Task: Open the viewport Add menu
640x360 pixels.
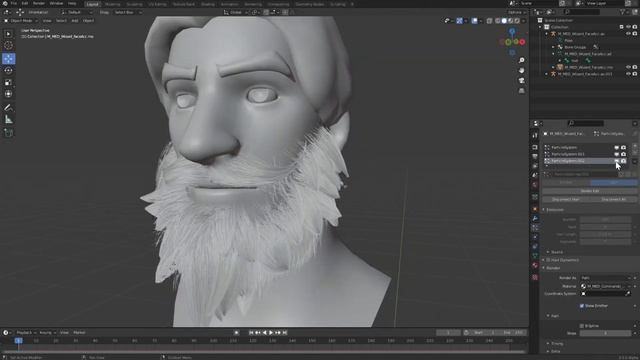Action: (x=75, y=20)
